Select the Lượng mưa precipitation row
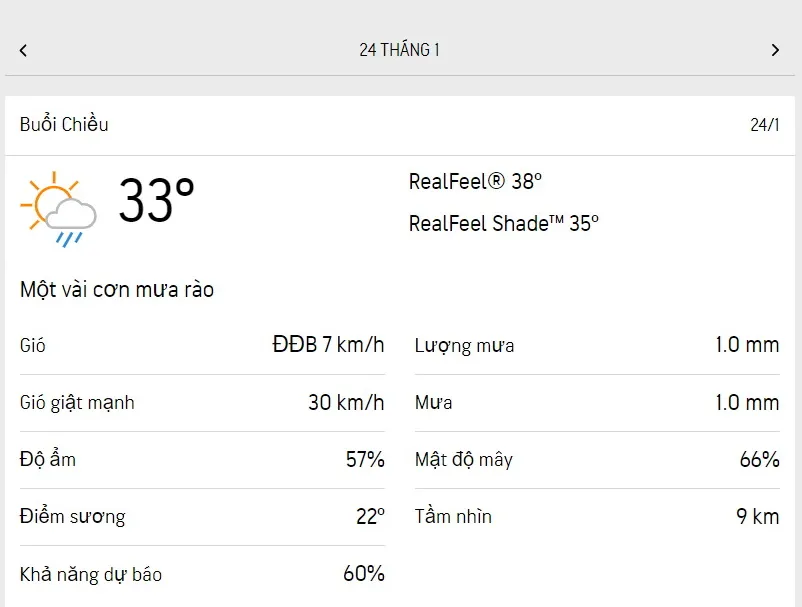 coord(596,346)
